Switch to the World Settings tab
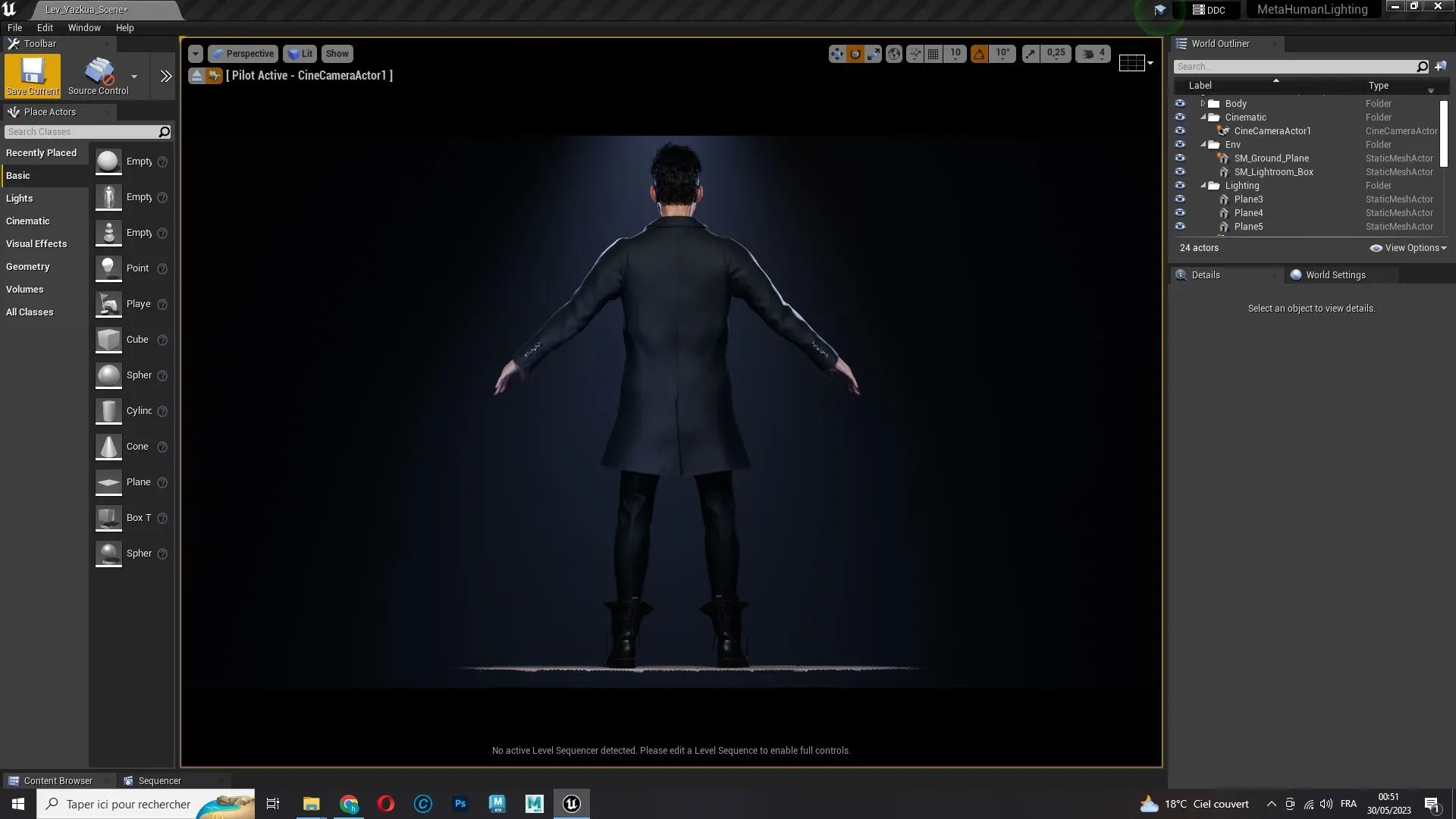The width and height of the screenshot is (1456, 819). [1337, 275]
